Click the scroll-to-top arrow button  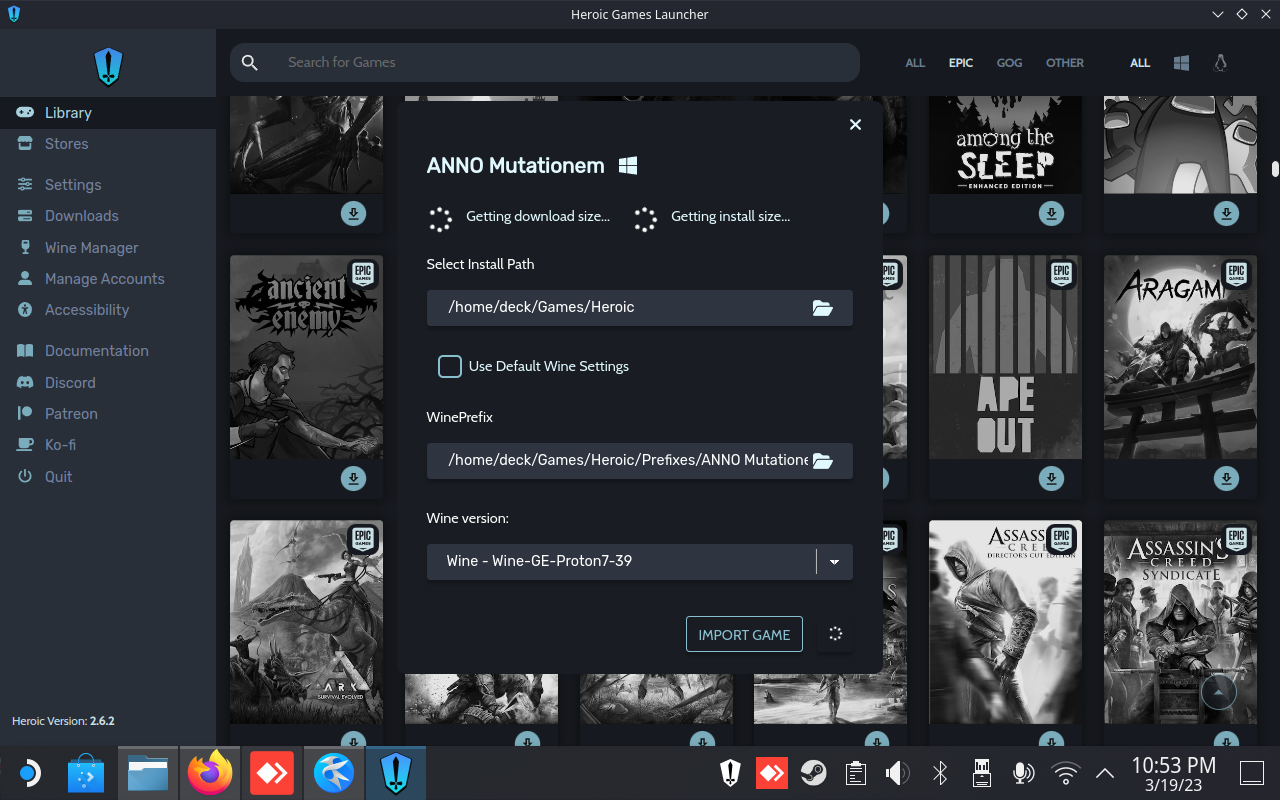coord(1218,690)
